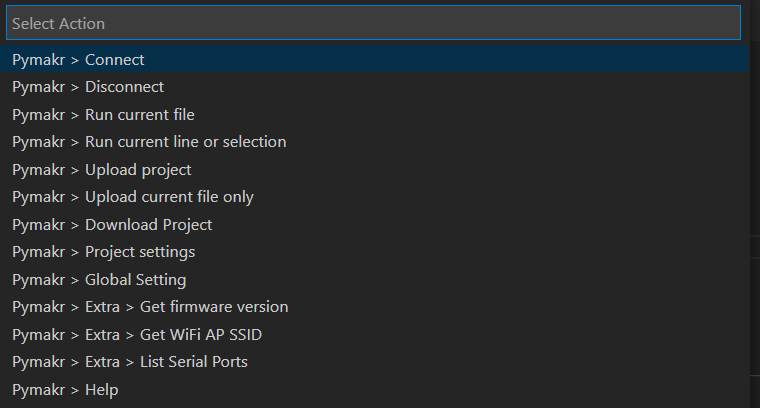Get the WiFi access point SSID
Viewport: 760px width, 408px height.
pyautogui.click(x=137, y=334)
